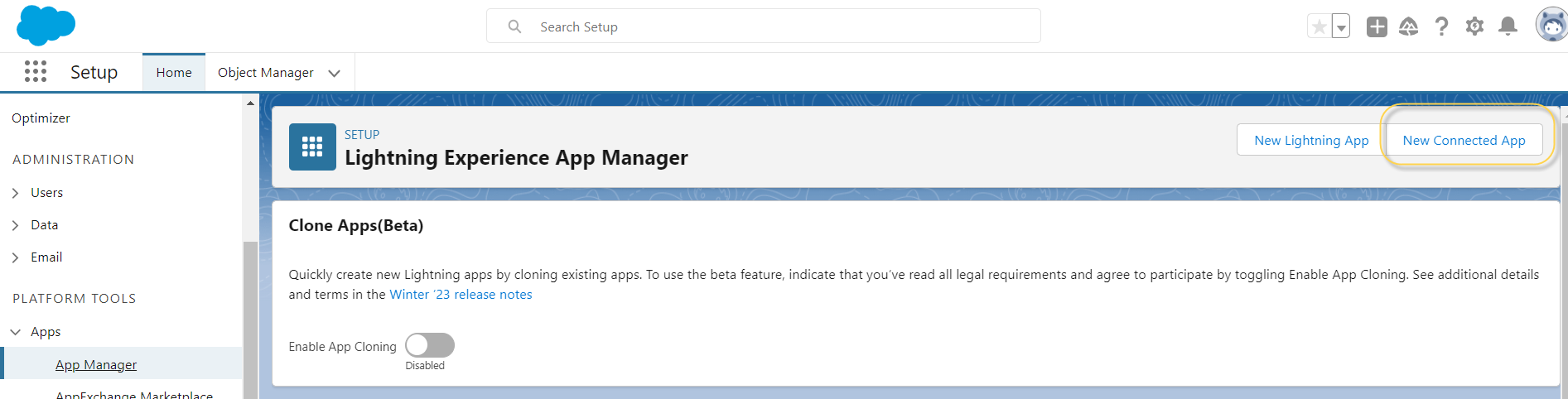Open Email in the sidebar
The width and height of the screenshot is (1568, 399).
point(46,257)
